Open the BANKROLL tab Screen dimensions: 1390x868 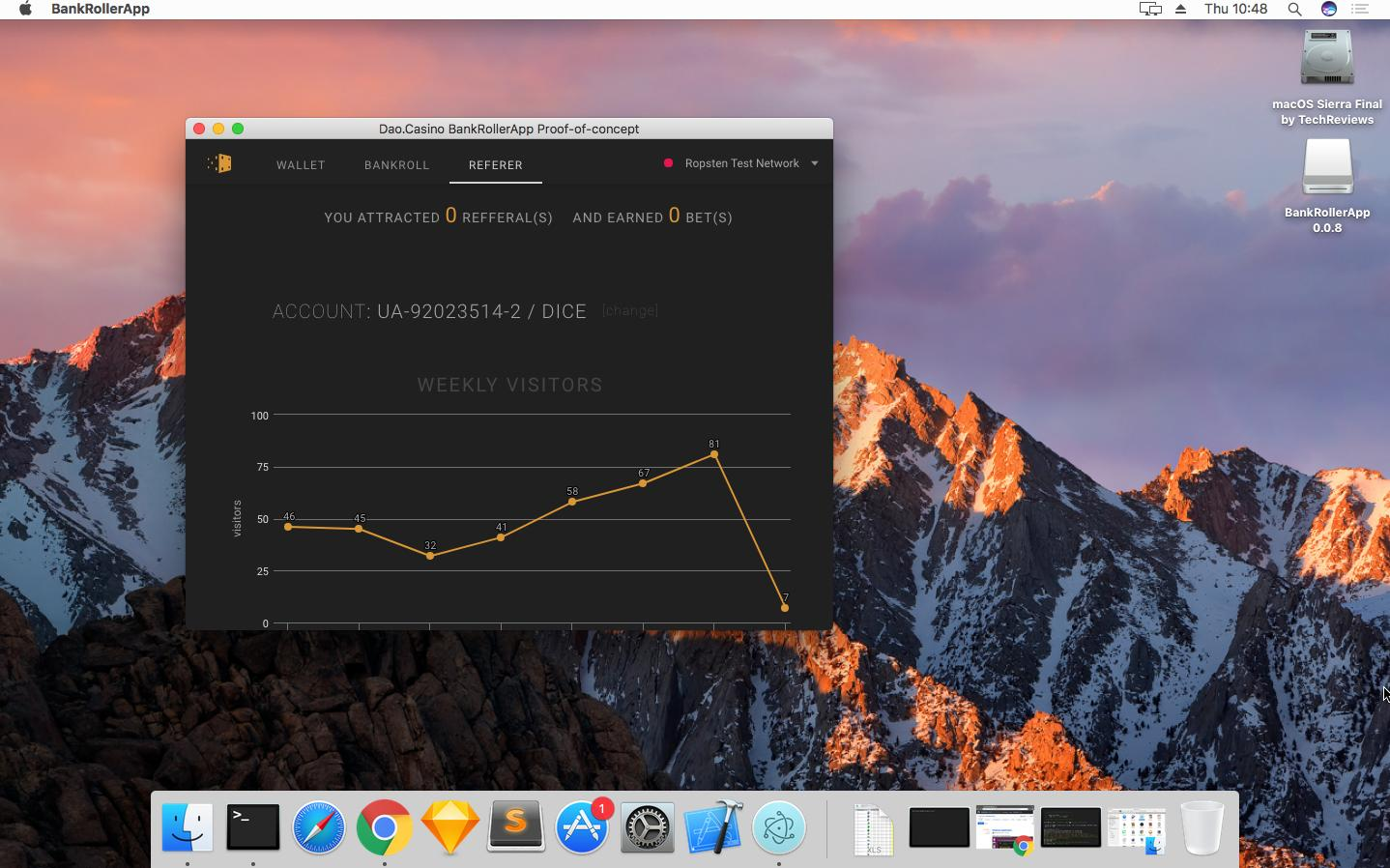pyautogui.click(x=396, y=165)
